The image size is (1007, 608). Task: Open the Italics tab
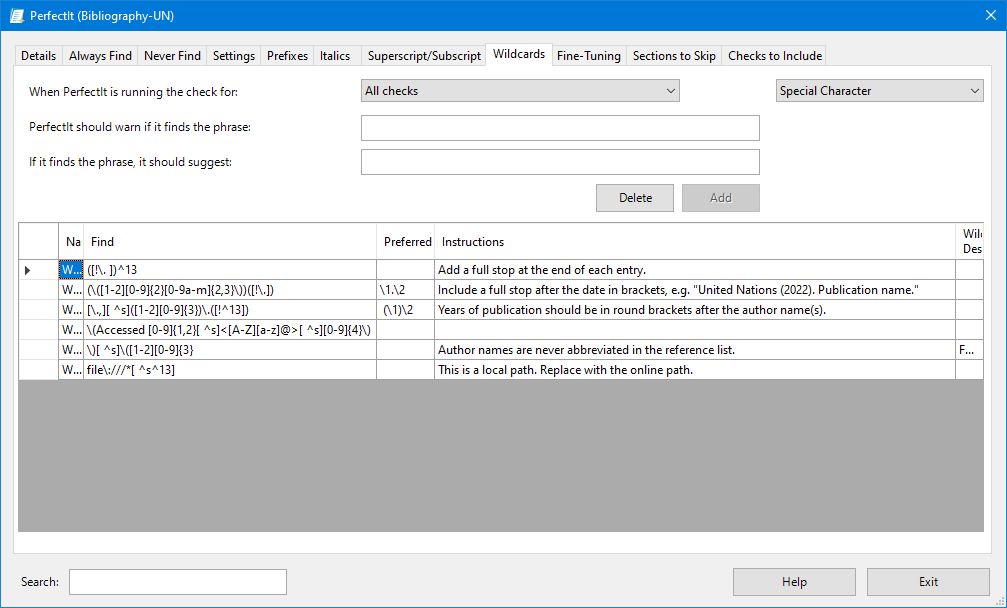(335, 56)
